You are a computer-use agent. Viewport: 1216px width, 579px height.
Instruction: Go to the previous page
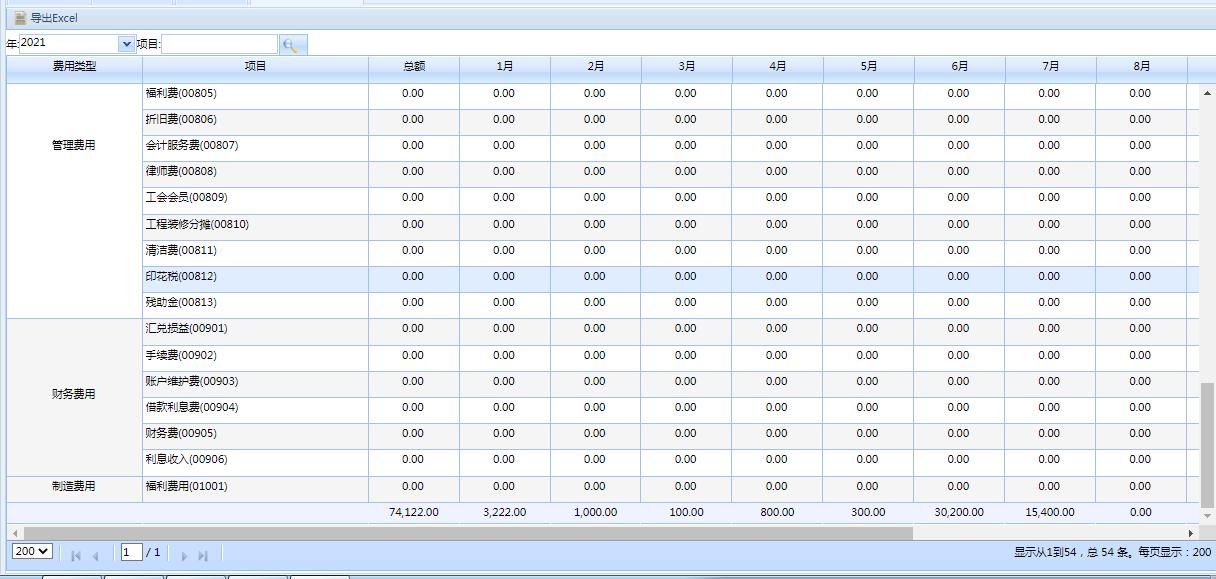click(x=96, y=555)
